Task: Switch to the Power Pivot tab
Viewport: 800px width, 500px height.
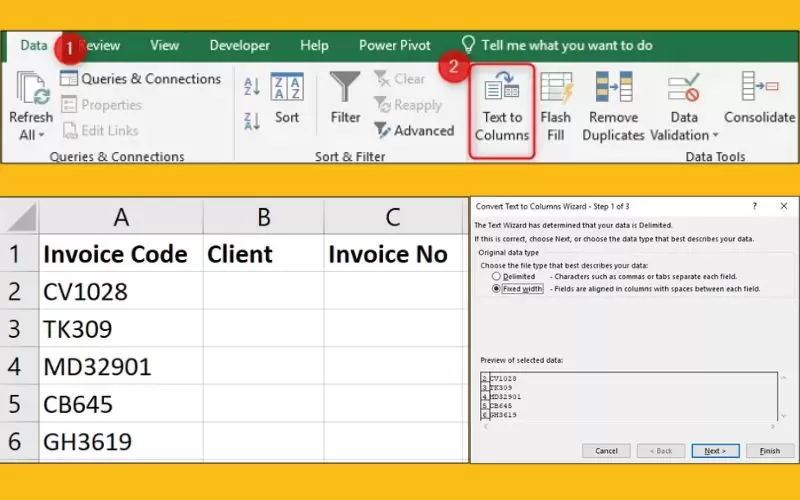Action: [x=394, y=45]
